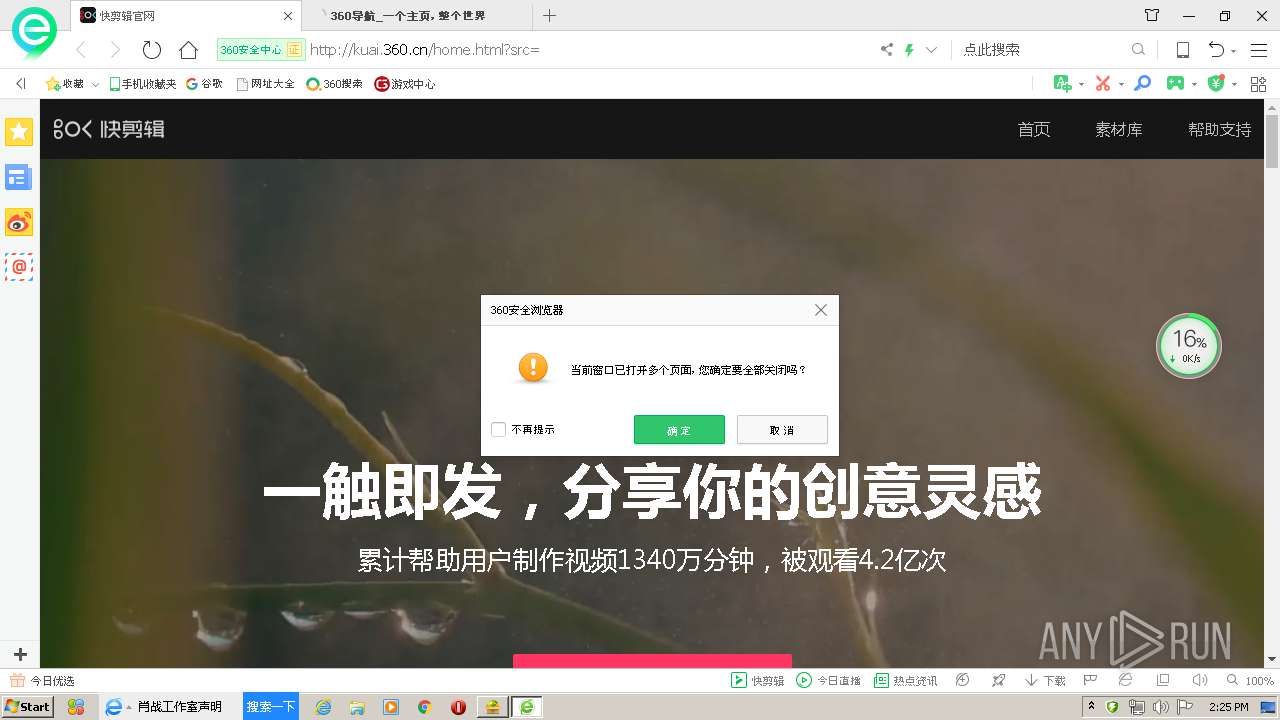Click the accelerator ball showing 16%
The image size is (1280, 720).
pos(1188,346)
